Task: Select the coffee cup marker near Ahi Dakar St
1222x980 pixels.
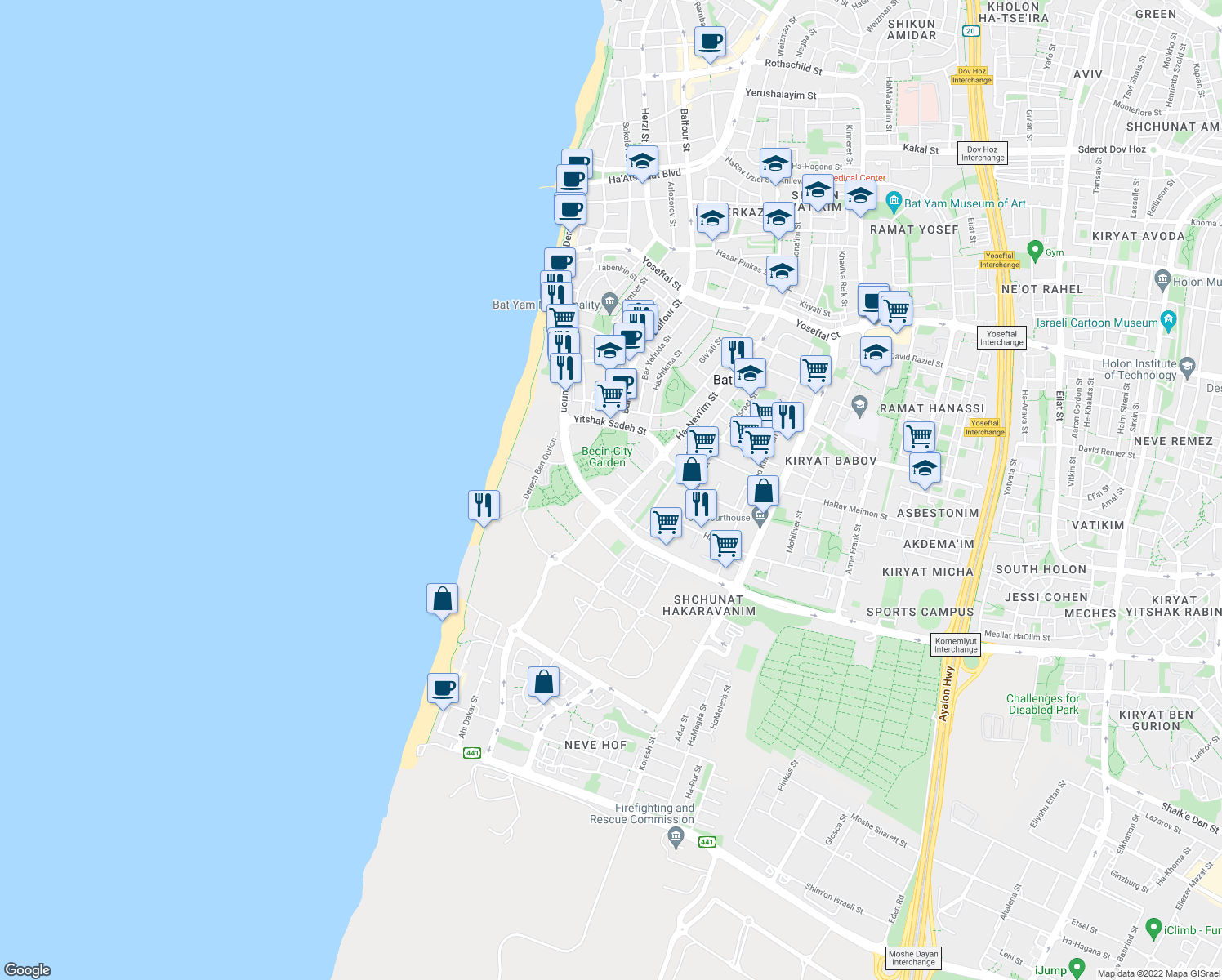Action: pyautogui.click(x=444, y=688)
